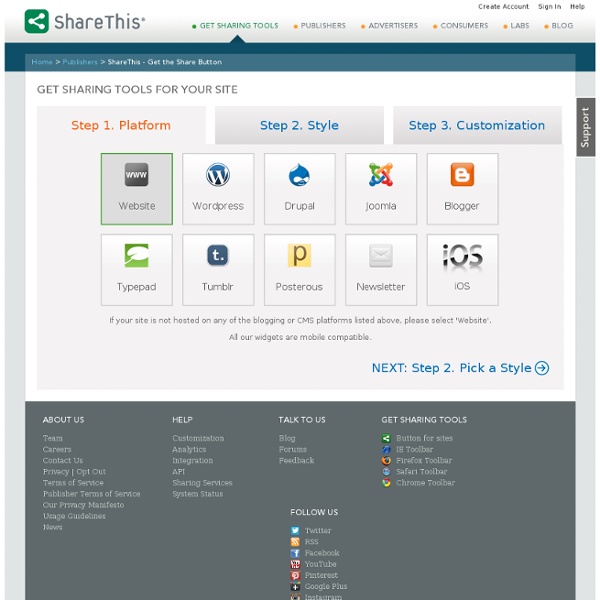This screenshot has width=600, height=600.
Task: Select the Joomla platform tile
Action: click(x=381, y=189)
